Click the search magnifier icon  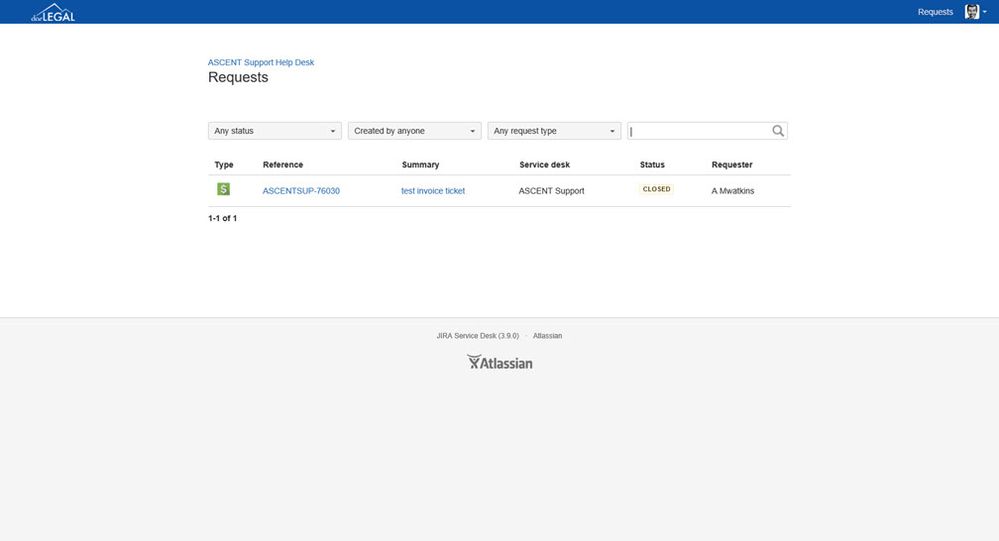coord(778,131)
